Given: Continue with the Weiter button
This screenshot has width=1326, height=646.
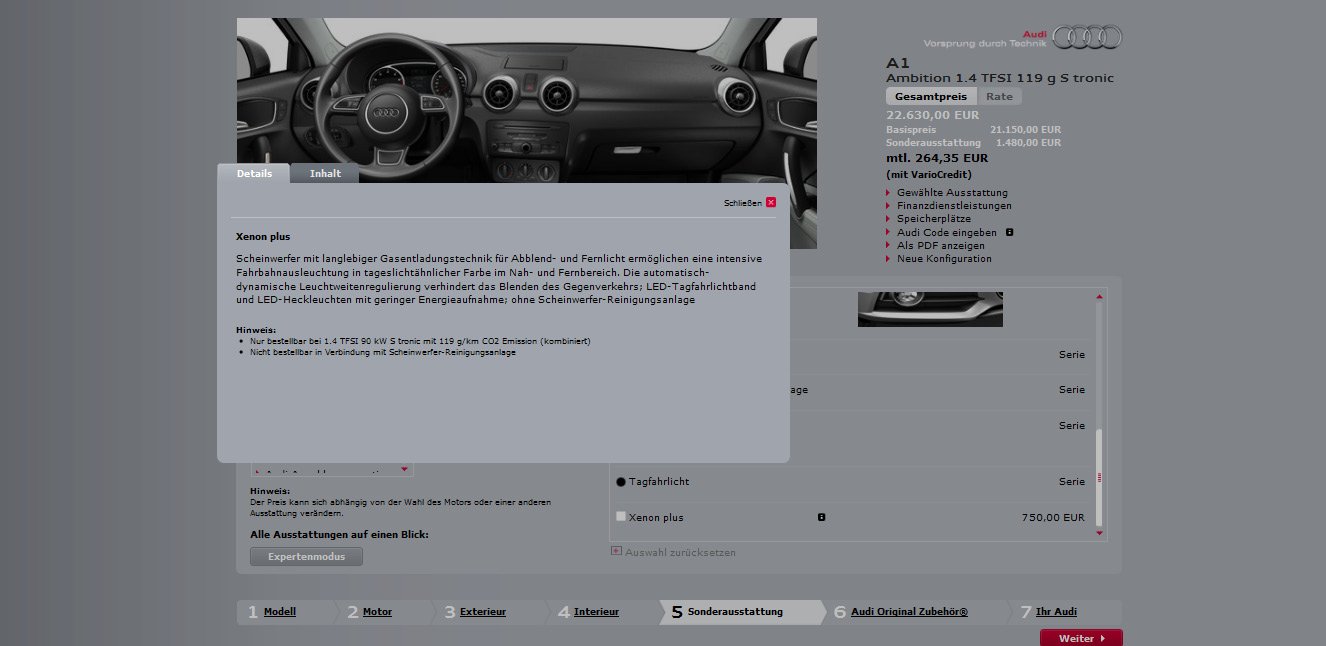Looking at the screenshot, I should click(x=1081, y=638).
